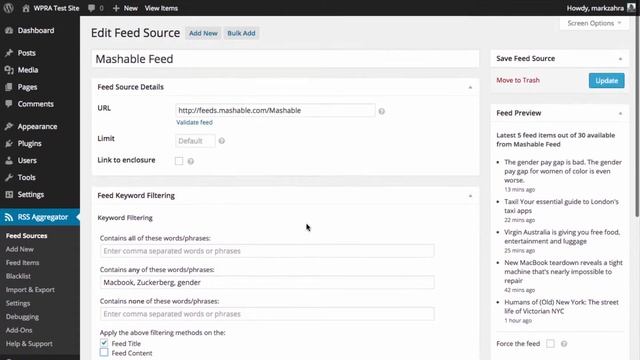Open the WPRA Test Site home icon
640x360 pixels.
(26, 8)
